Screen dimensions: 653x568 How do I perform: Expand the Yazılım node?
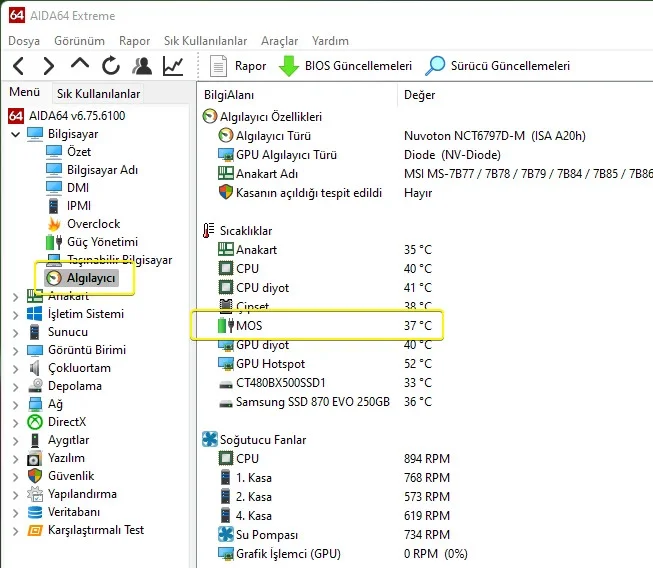point(15,459)
